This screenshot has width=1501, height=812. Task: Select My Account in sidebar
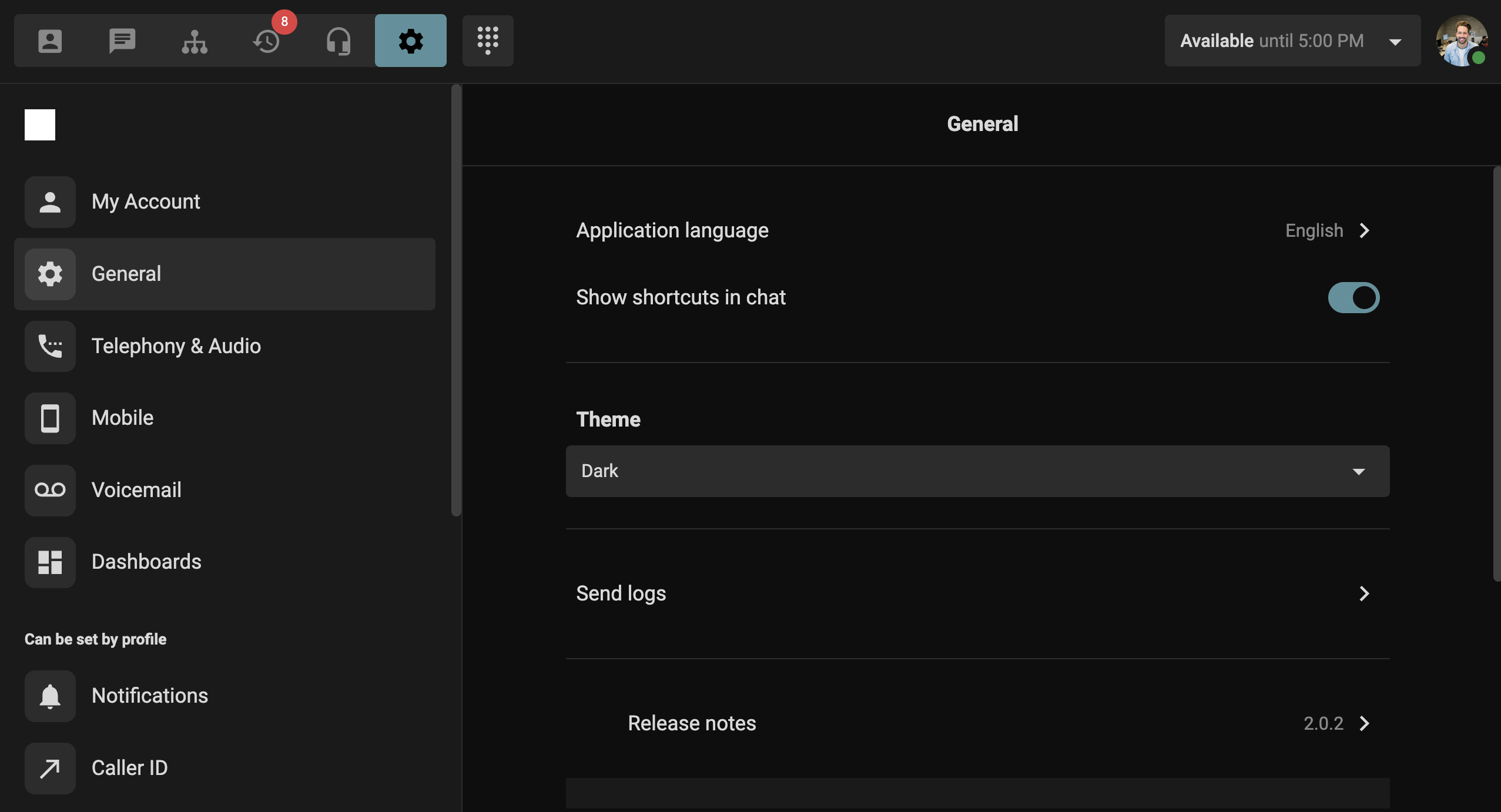(146, 202)
